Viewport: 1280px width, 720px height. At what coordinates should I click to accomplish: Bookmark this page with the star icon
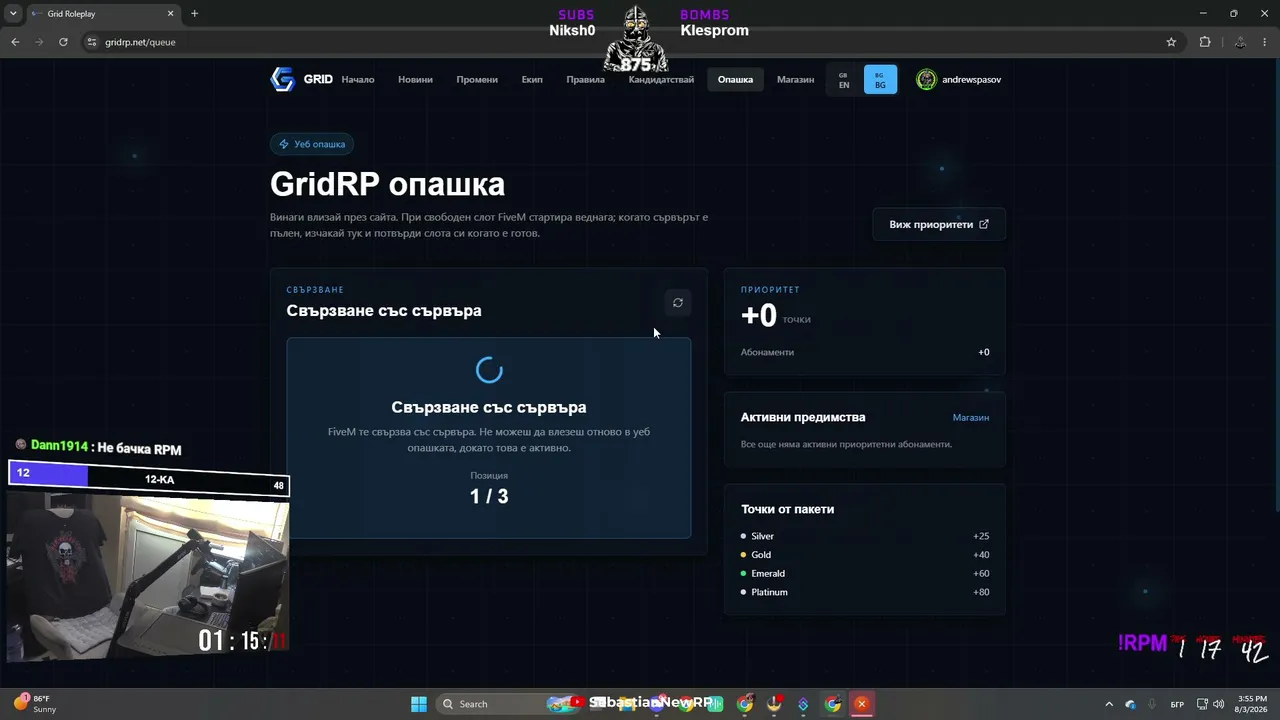[1171, 42]
